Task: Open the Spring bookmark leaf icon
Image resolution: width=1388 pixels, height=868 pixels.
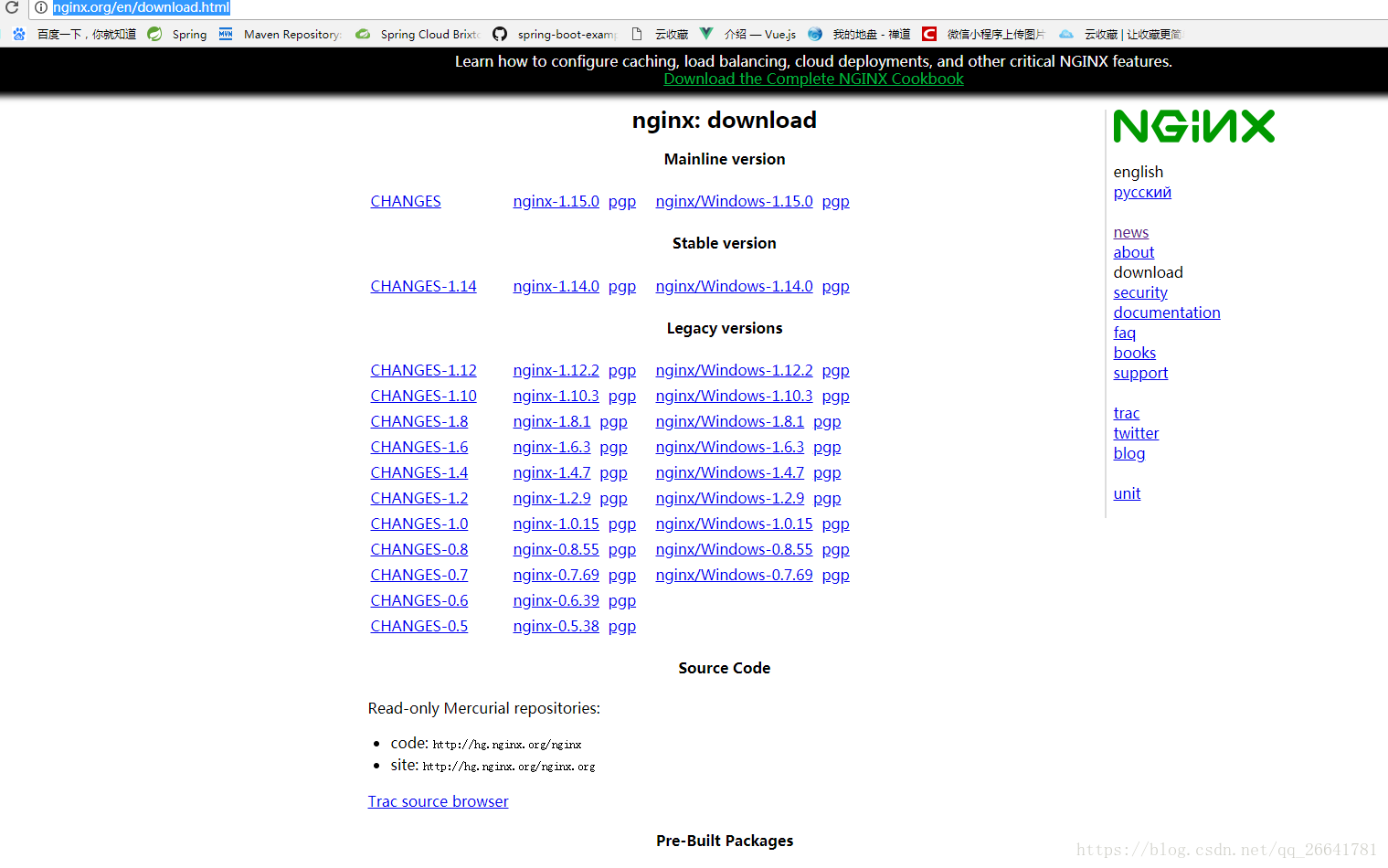Action: pyautogui.click(x=155, y=34)
